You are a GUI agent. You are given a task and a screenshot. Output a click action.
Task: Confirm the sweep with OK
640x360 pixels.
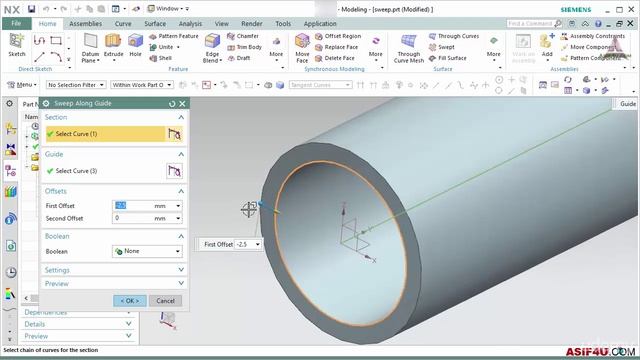point(129,301)
